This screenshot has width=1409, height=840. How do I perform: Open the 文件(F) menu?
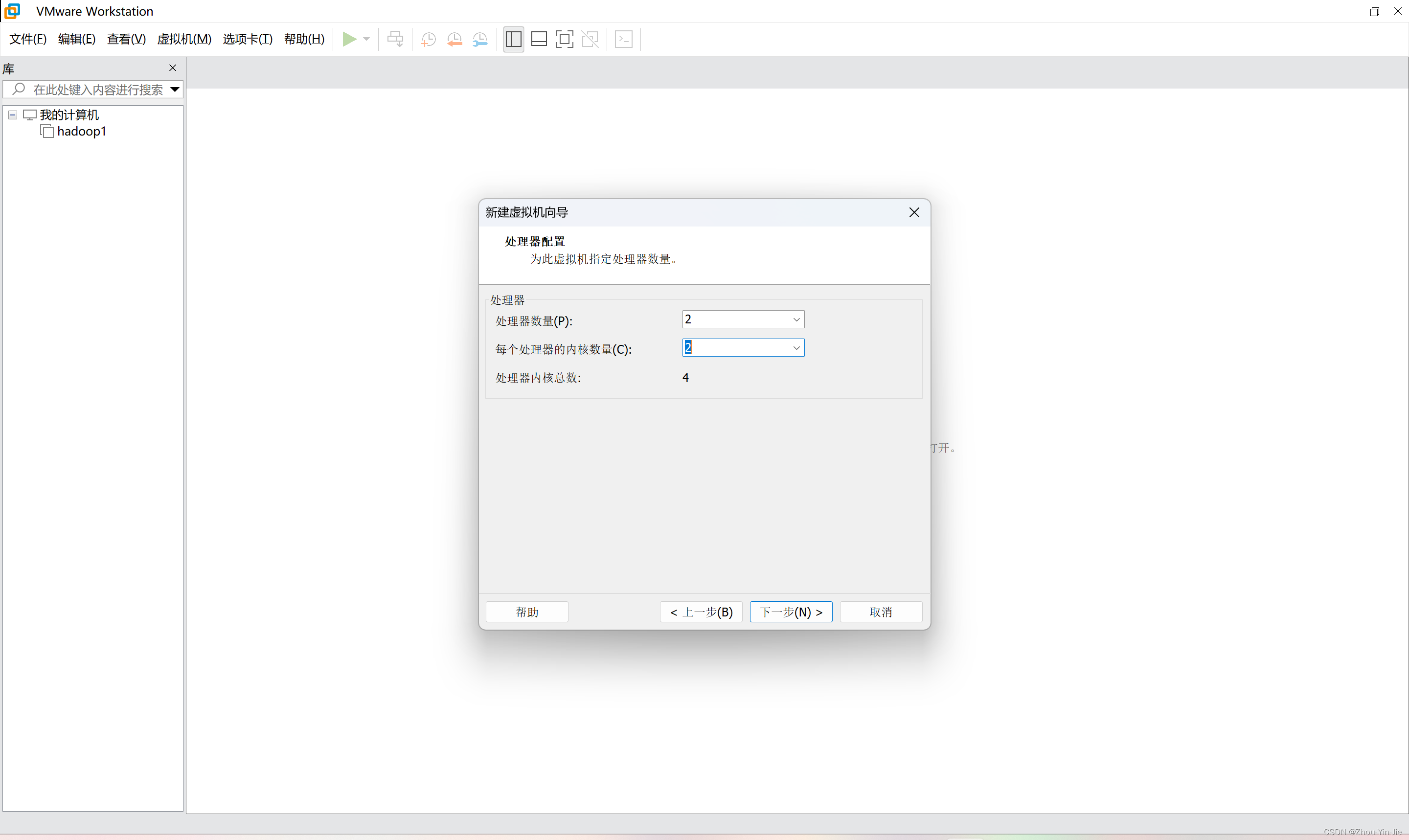[28, 39]
